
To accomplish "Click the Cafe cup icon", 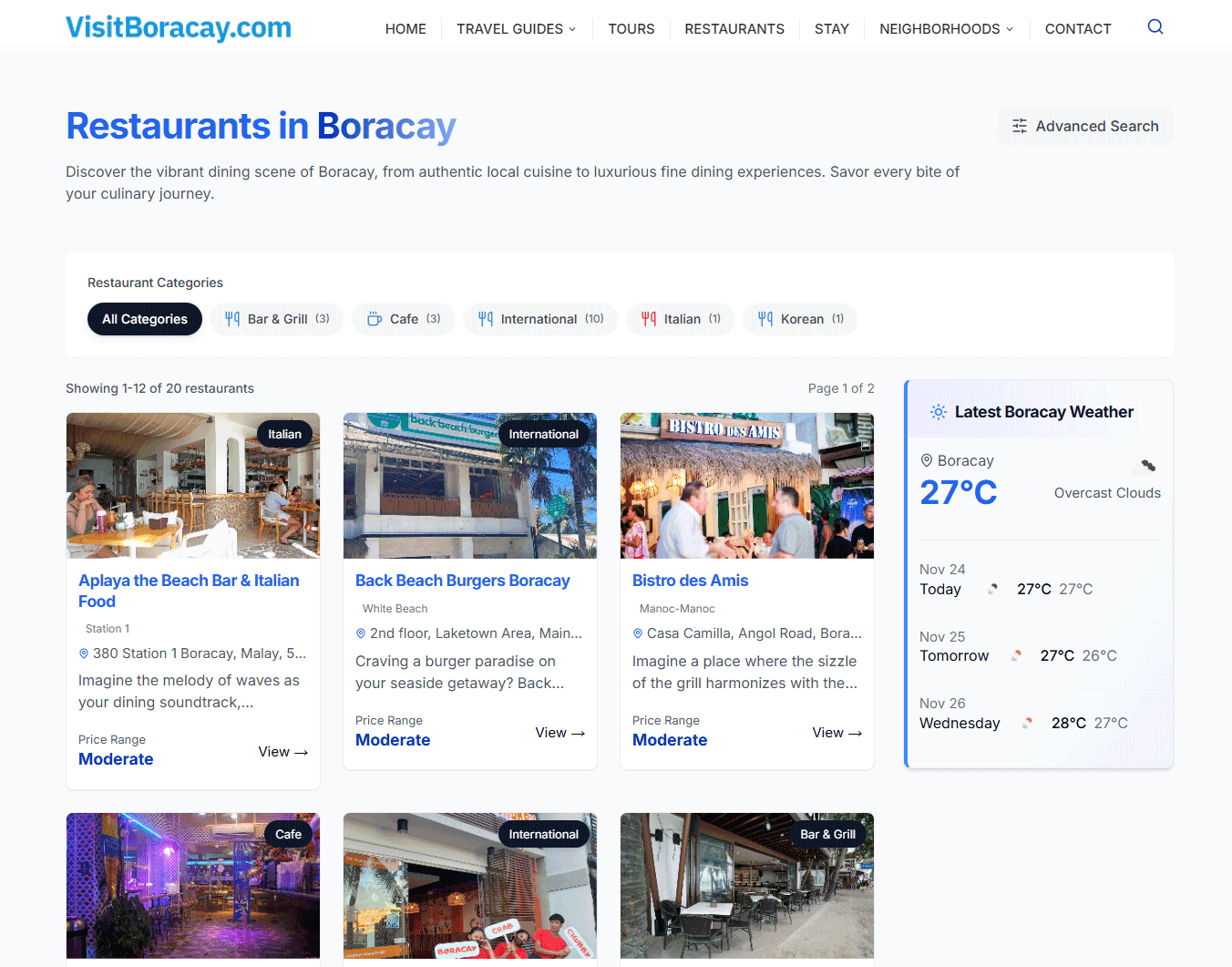I will point(374,319).
